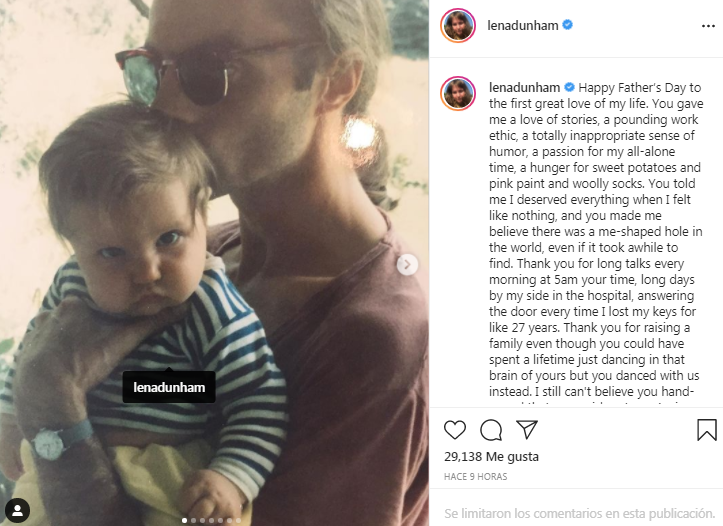The width and height of the screenshot is (723, 526).
Task: Share post with paper plane icon
Action: pyautogui.click(x=527, y=430)
